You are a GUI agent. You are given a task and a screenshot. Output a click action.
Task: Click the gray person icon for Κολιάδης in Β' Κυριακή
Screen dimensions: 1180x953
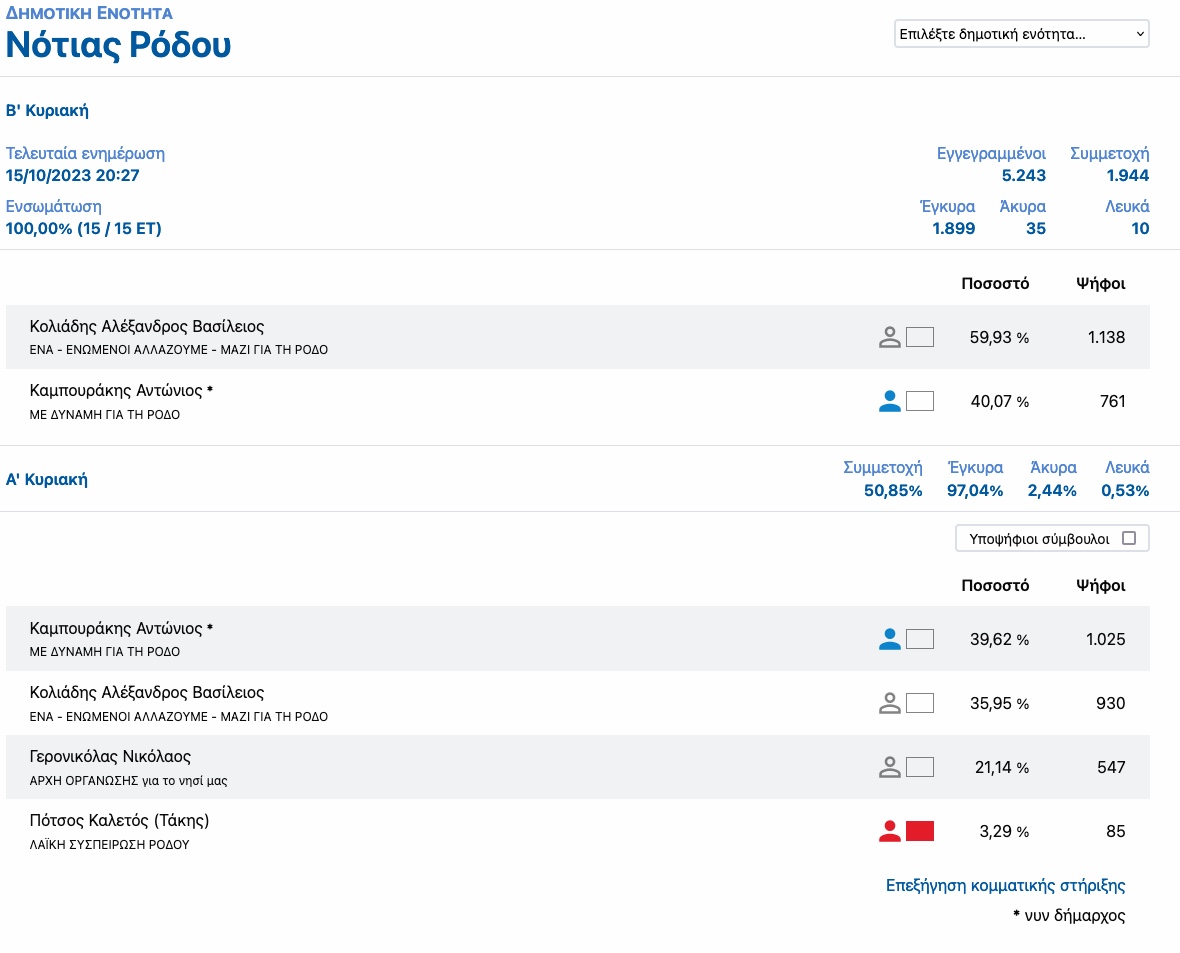[x=890, y=337]
